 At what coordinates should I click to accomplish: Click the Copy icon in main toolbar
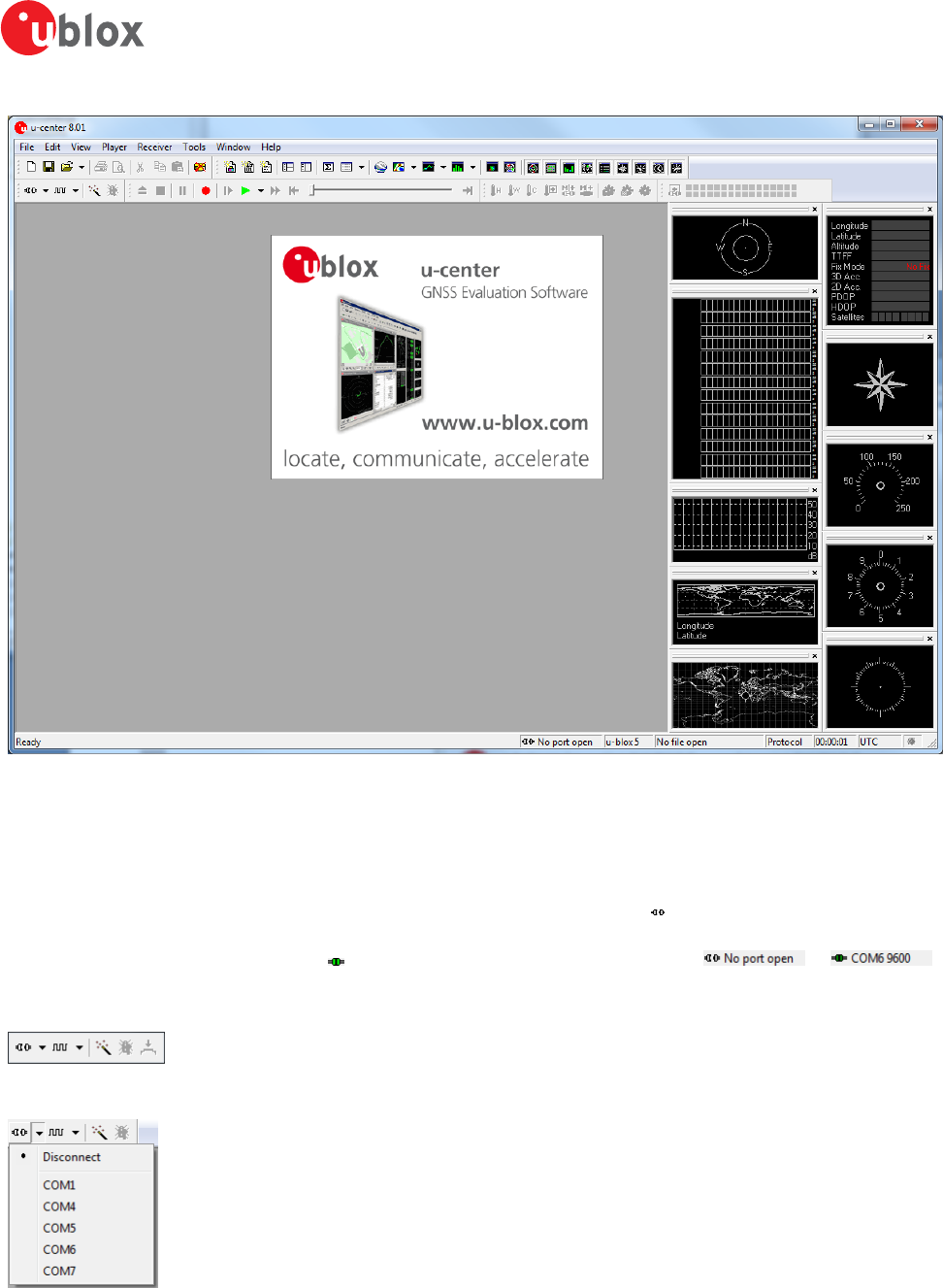159,167
